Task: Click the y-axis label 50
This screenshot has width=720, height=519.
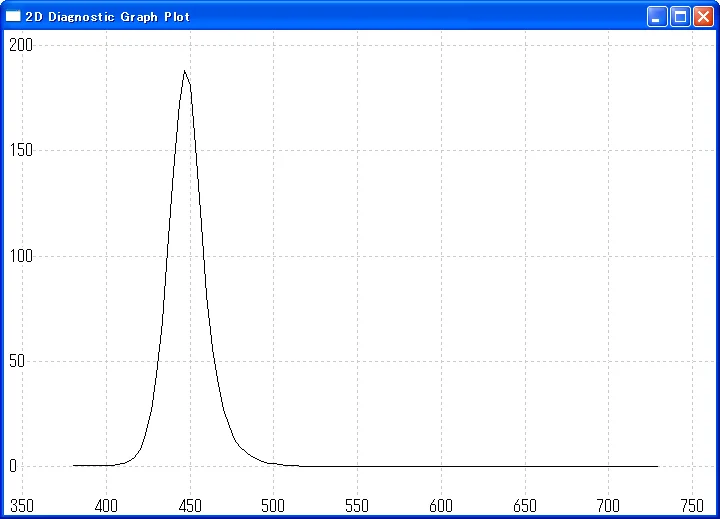Action: (17, 361)
